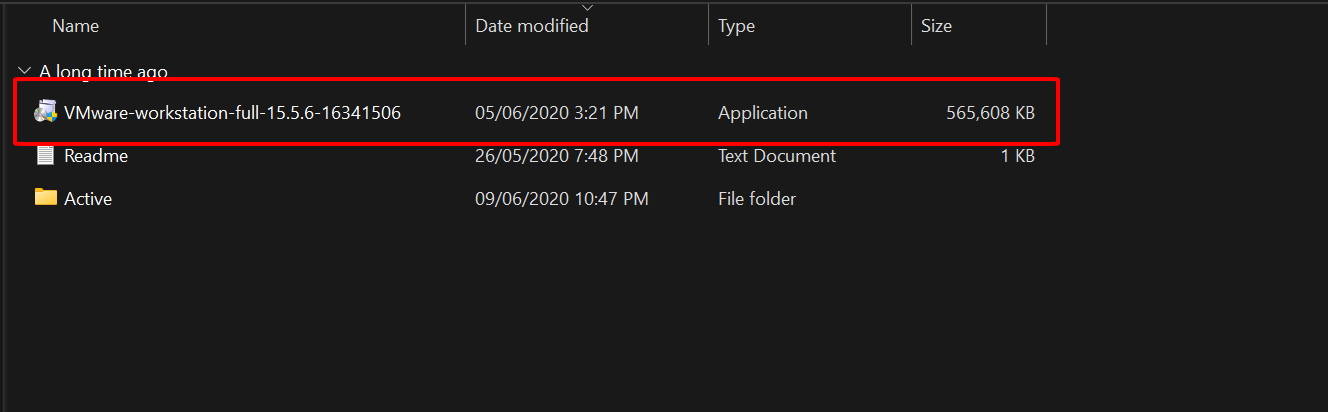Click the Type column header

coord(736,26)
